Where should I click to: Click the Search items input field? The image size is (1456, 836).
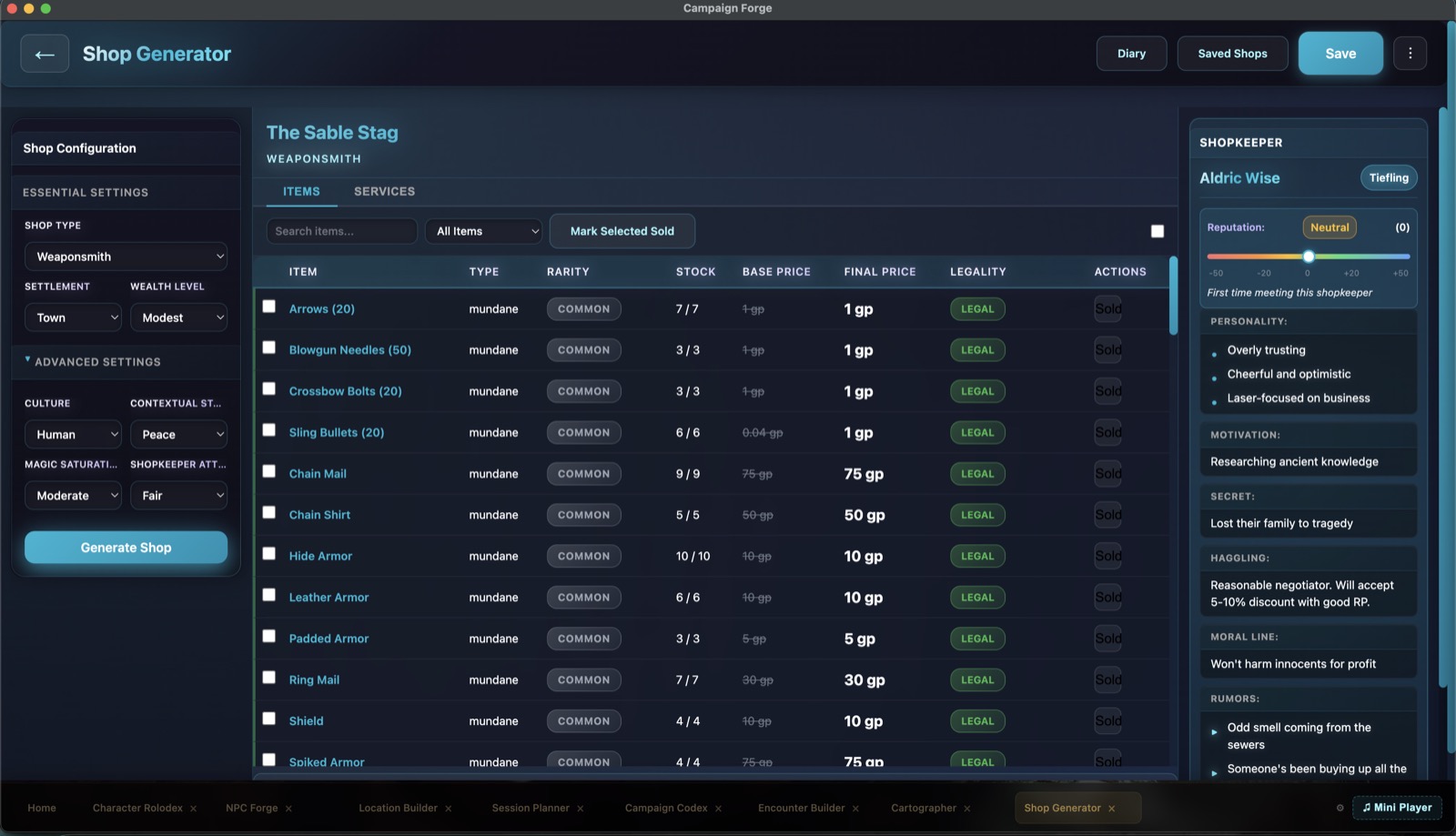pyautogui.click(x=341, y=231)
